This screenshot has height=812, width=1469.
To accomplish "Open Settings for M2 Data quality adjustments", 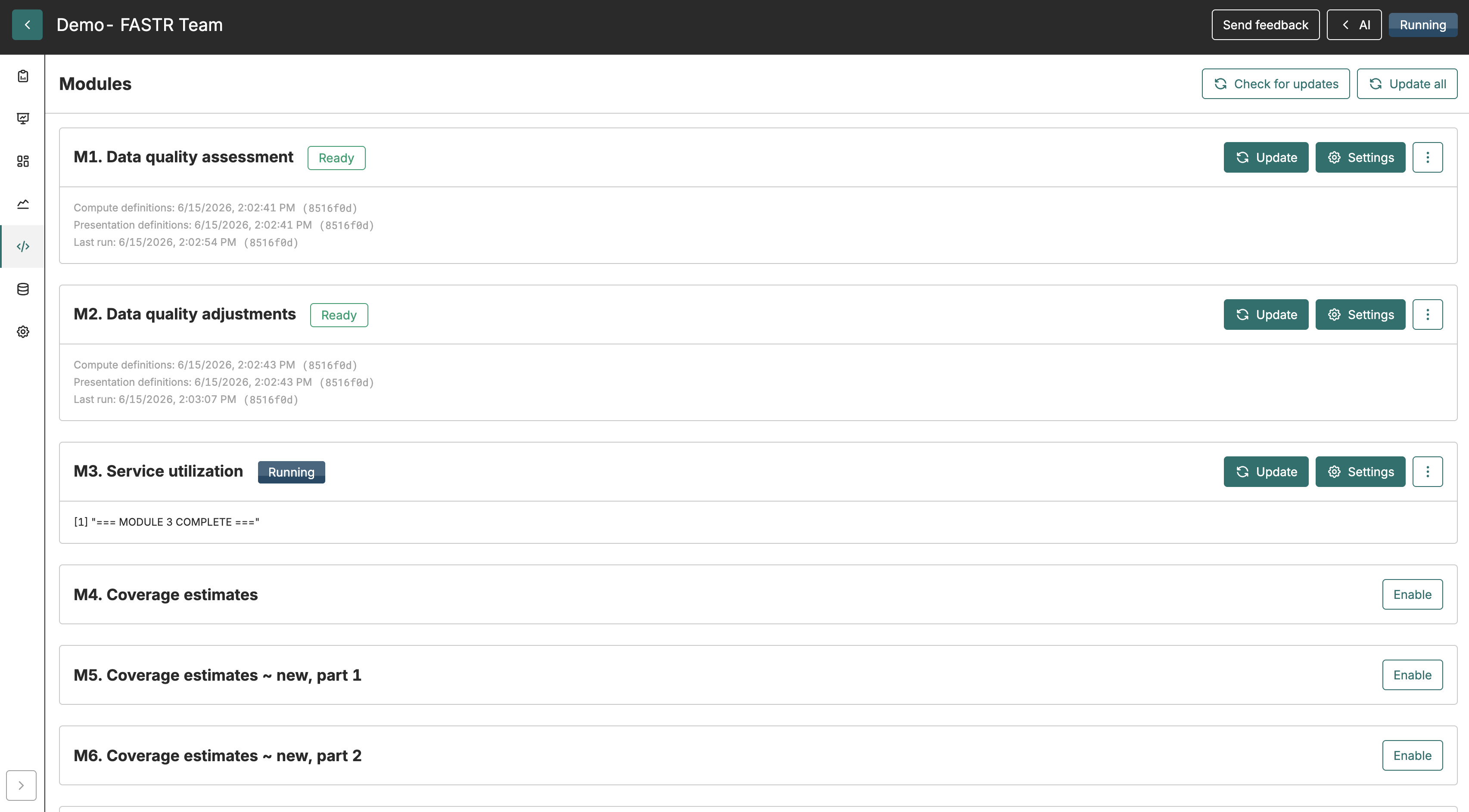I will click(x=1360, y=315).
